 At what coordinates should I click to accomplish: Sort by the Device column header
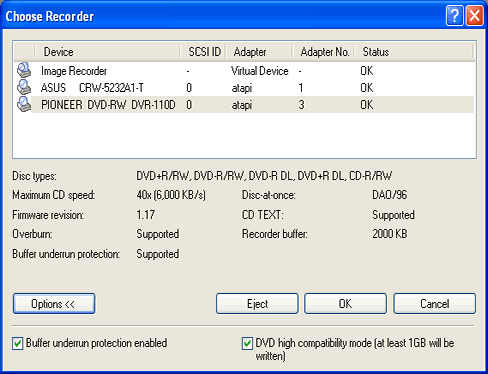tap(107, 52)
